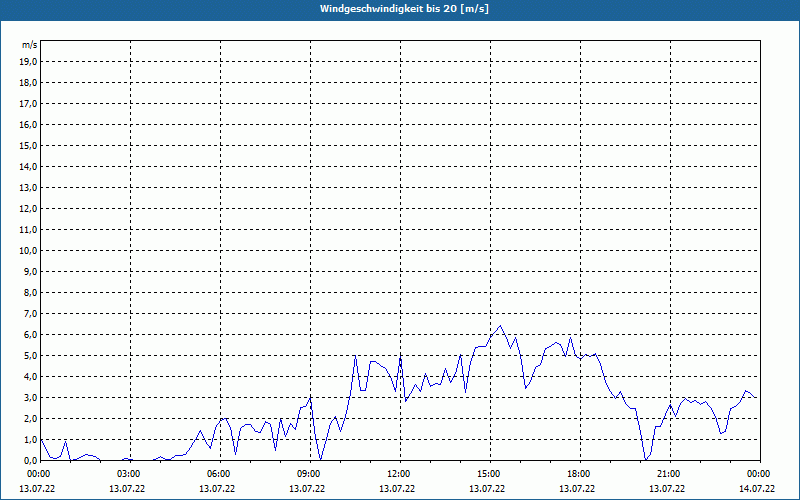Screen dimensions: 800x500
Task: Click the "4,0" y-axis value
Action: 30,377
